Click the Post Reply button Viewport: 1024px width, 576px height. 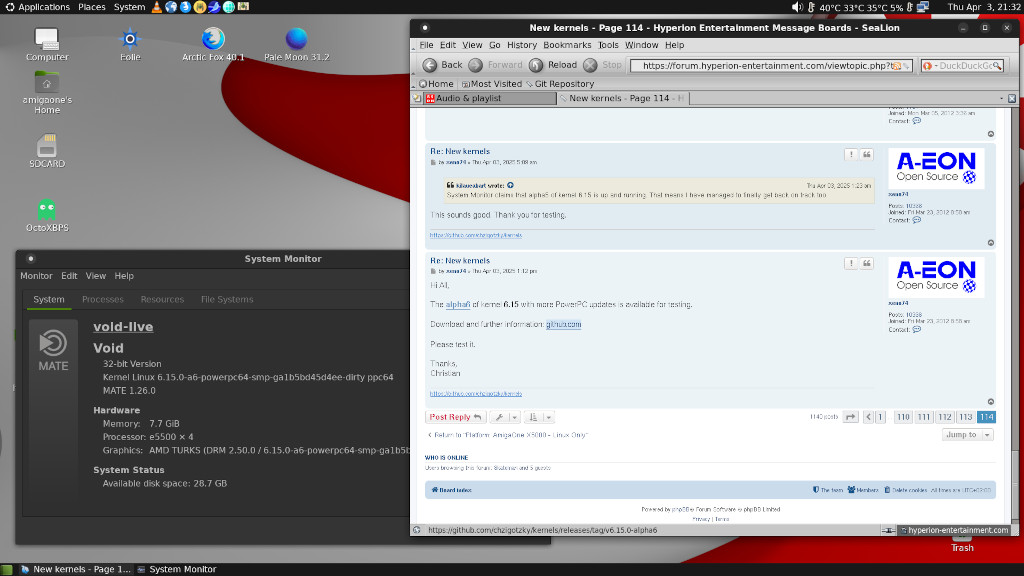pos(455,417)
